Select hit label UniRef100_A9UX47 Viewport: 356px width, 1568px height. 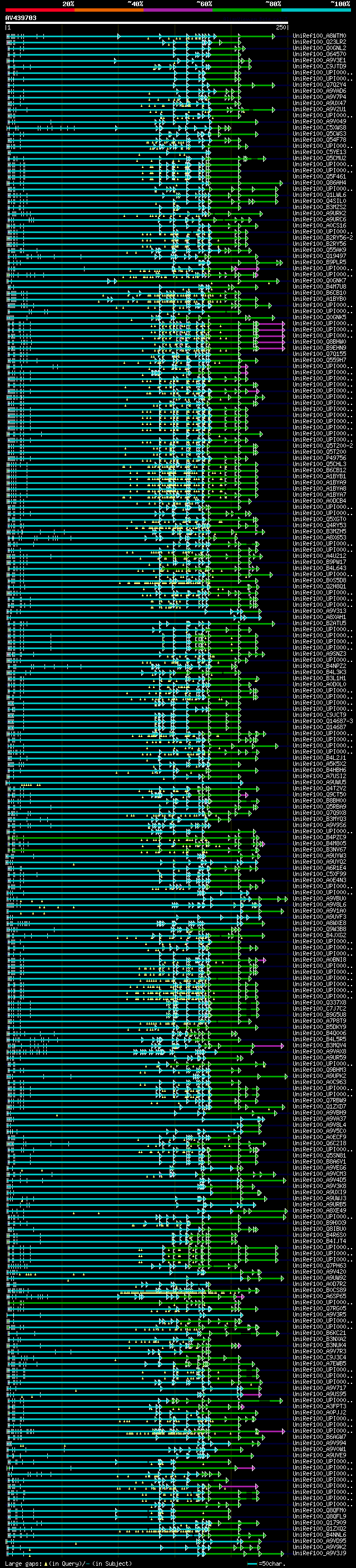pos(319,103)
